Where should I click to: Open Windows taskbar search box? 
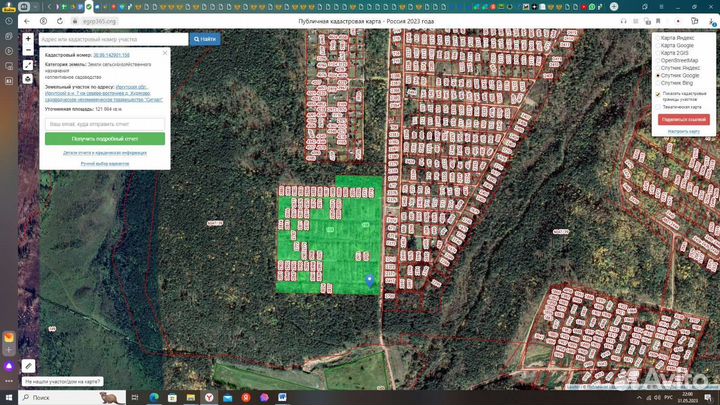[58, 397]
